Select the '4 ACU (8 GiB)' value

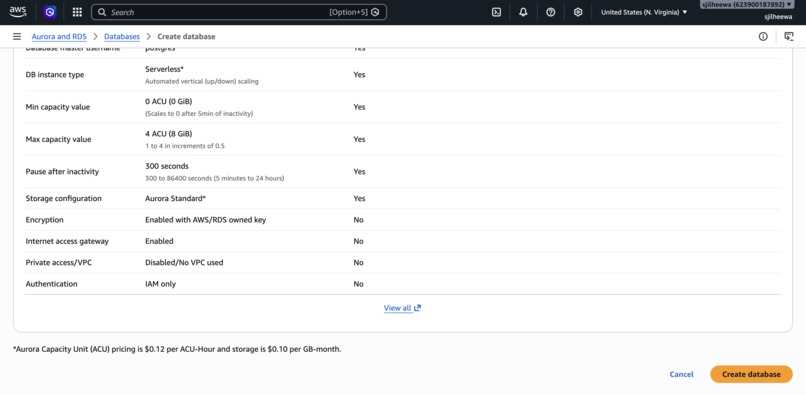point(169,134)
